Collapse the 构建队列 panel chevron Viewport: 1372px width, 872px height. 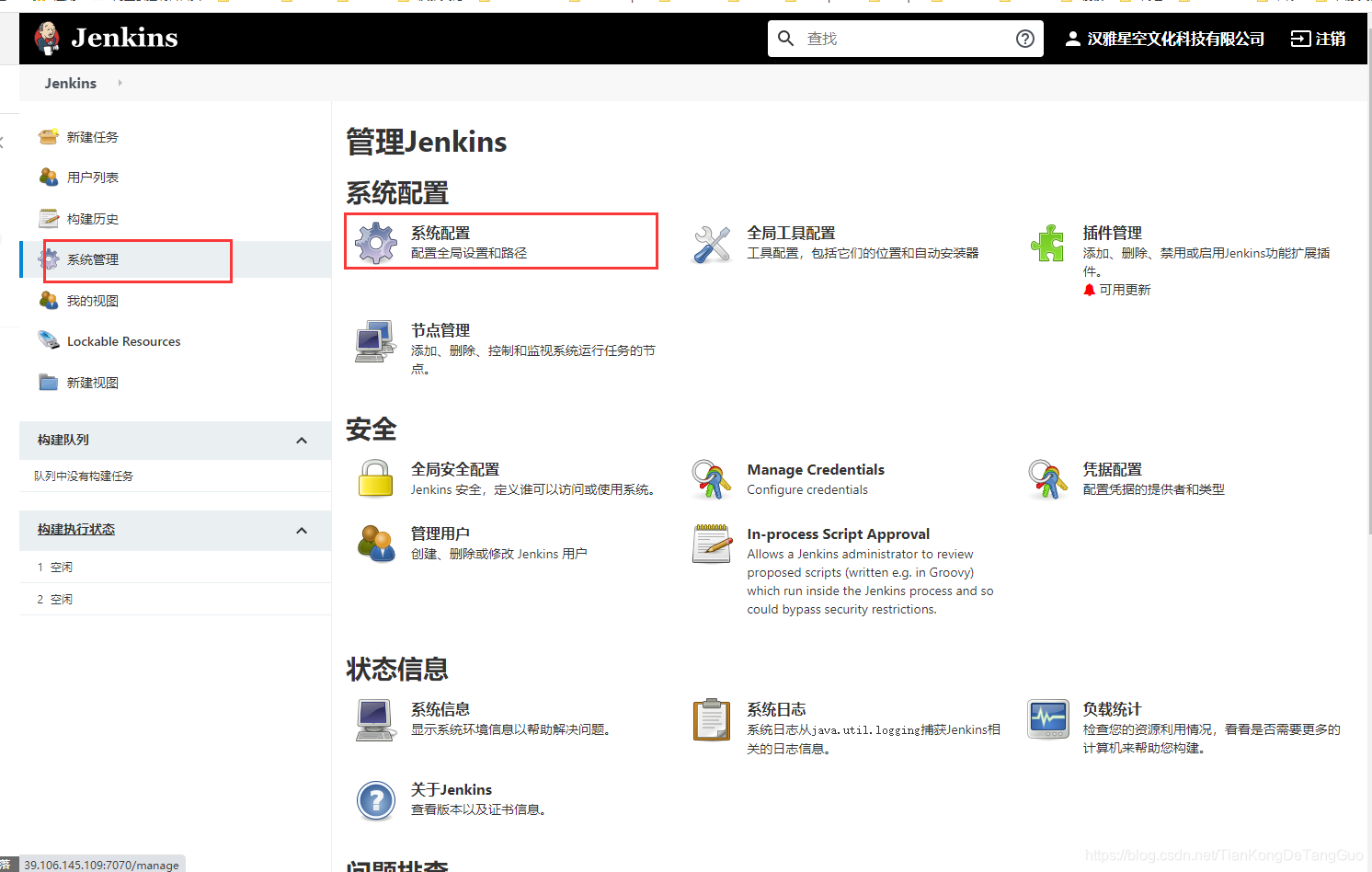[302, 441]
